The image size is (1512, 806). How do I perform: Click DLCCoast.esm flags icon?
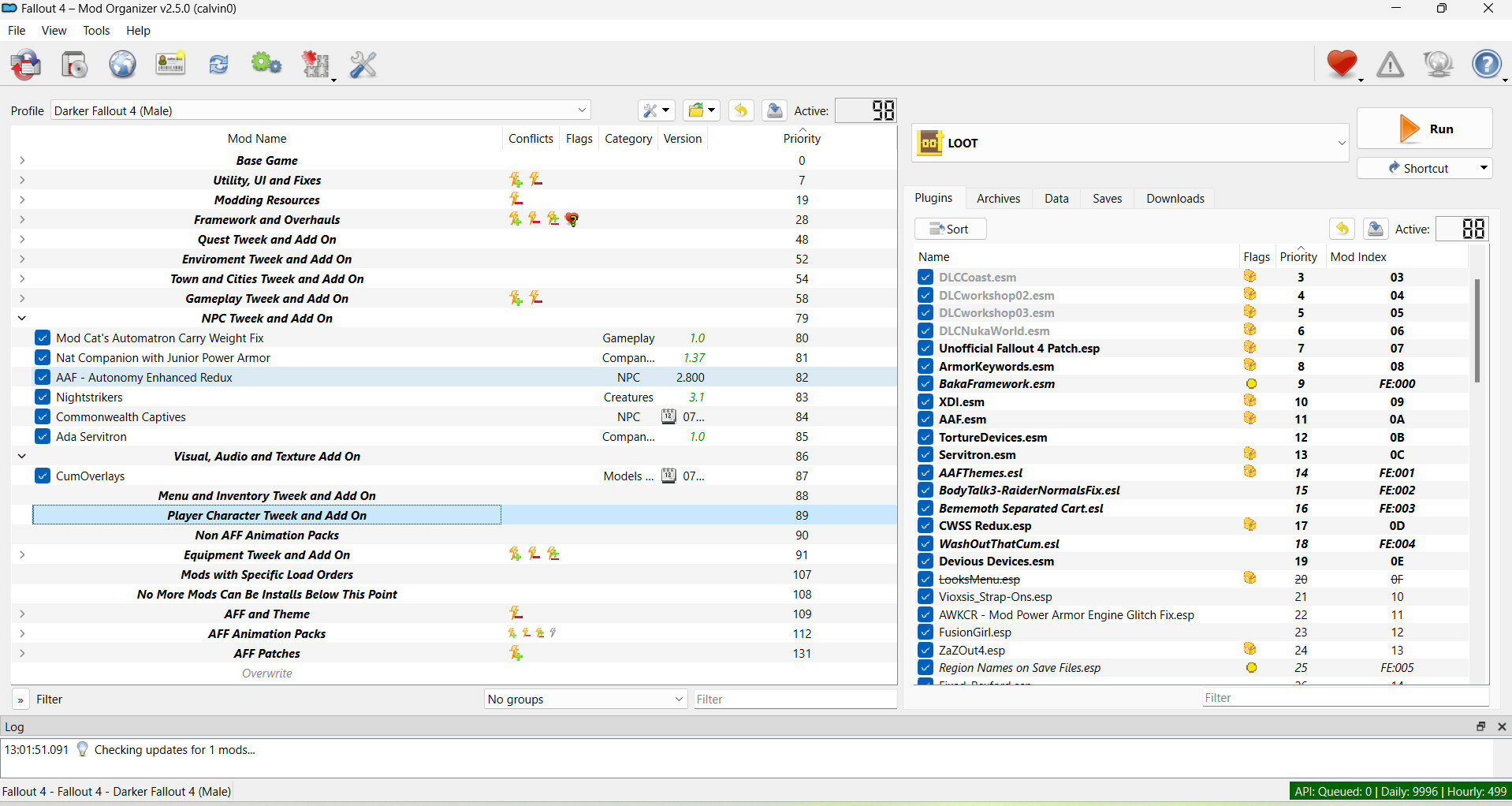(x=1249, y=277)
